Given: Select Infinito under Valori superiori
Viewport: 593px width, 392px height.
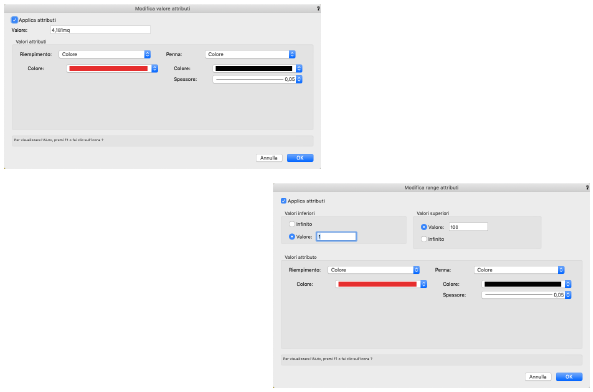Looking at the screenshot, I should click(424, 239).
